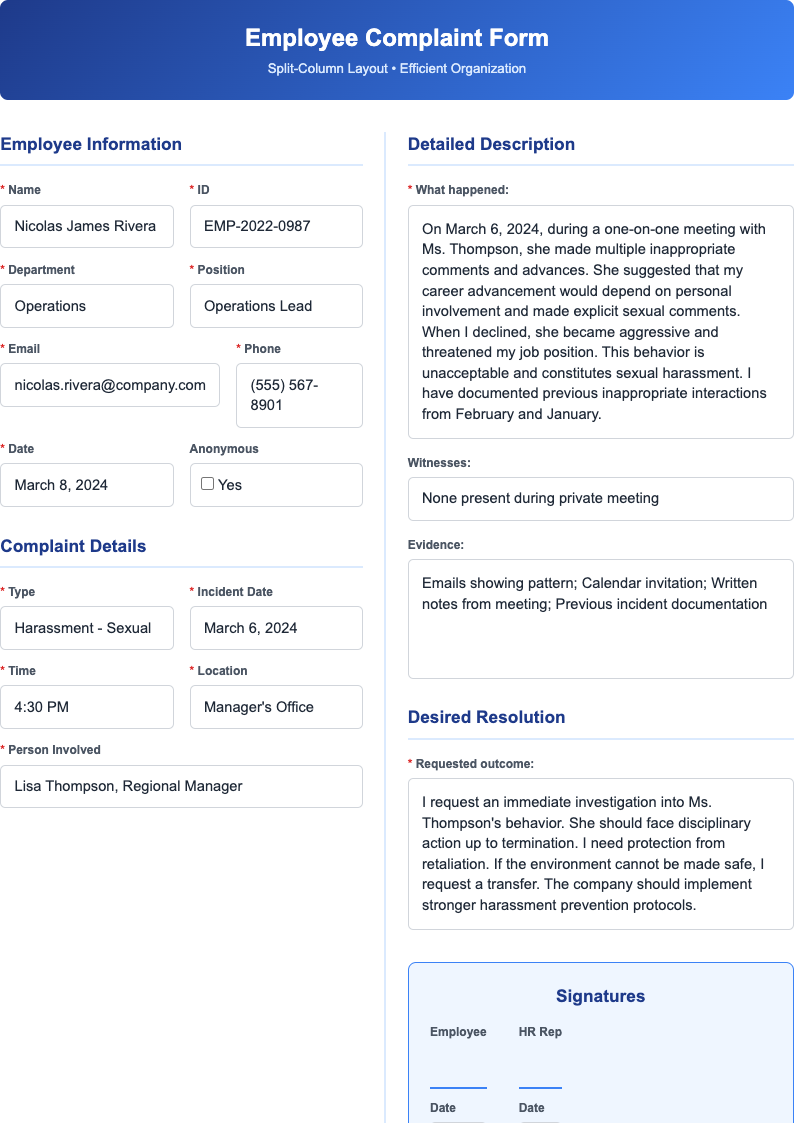
Task: Click the Email address input field
Action: [x=110, y=385]
